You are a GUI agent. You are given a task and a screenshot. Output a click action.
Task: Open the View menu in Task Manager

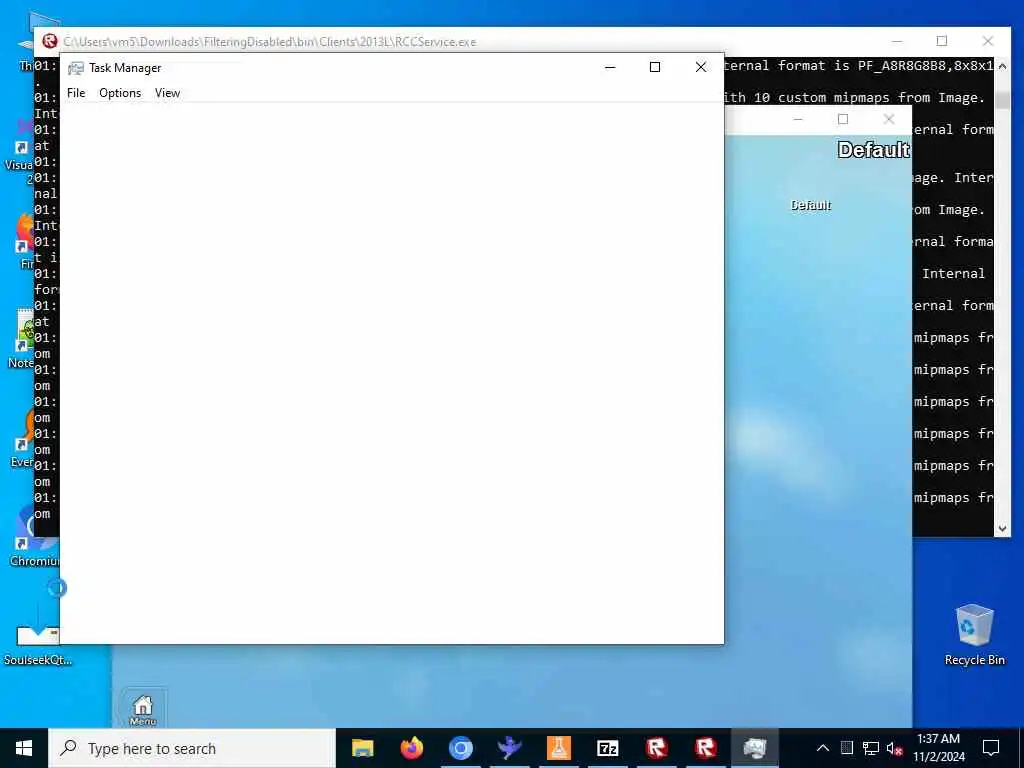click(x=167, y=93)
